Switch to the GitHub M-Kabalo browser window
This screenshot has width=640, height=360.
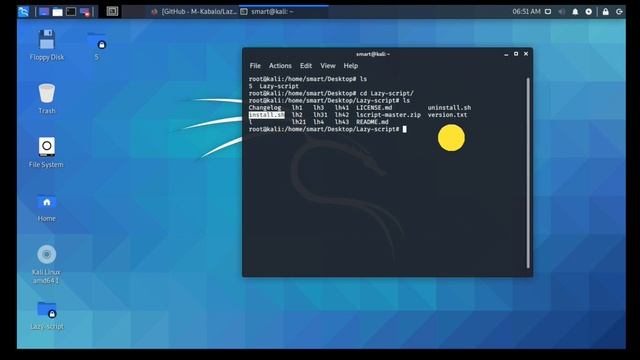(194, 11)
